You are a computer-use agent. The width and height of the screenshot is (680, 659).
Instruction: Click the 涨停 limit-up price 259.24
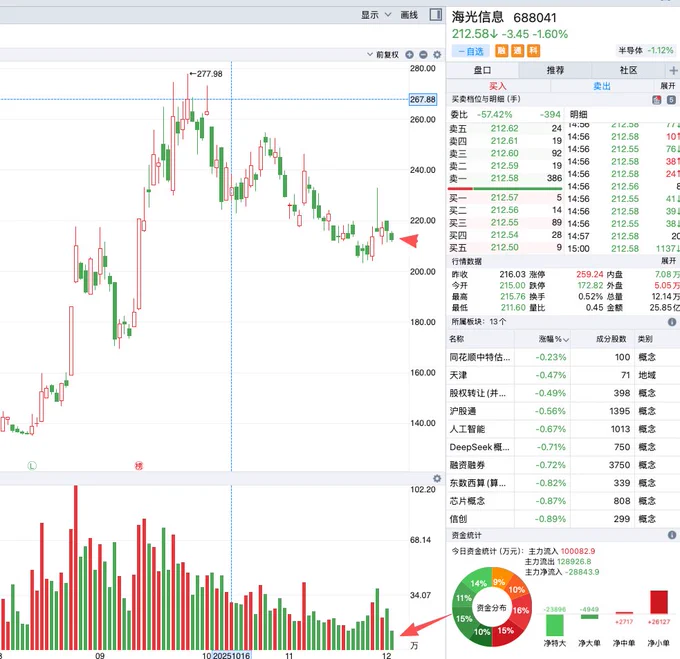coord(589,274)
